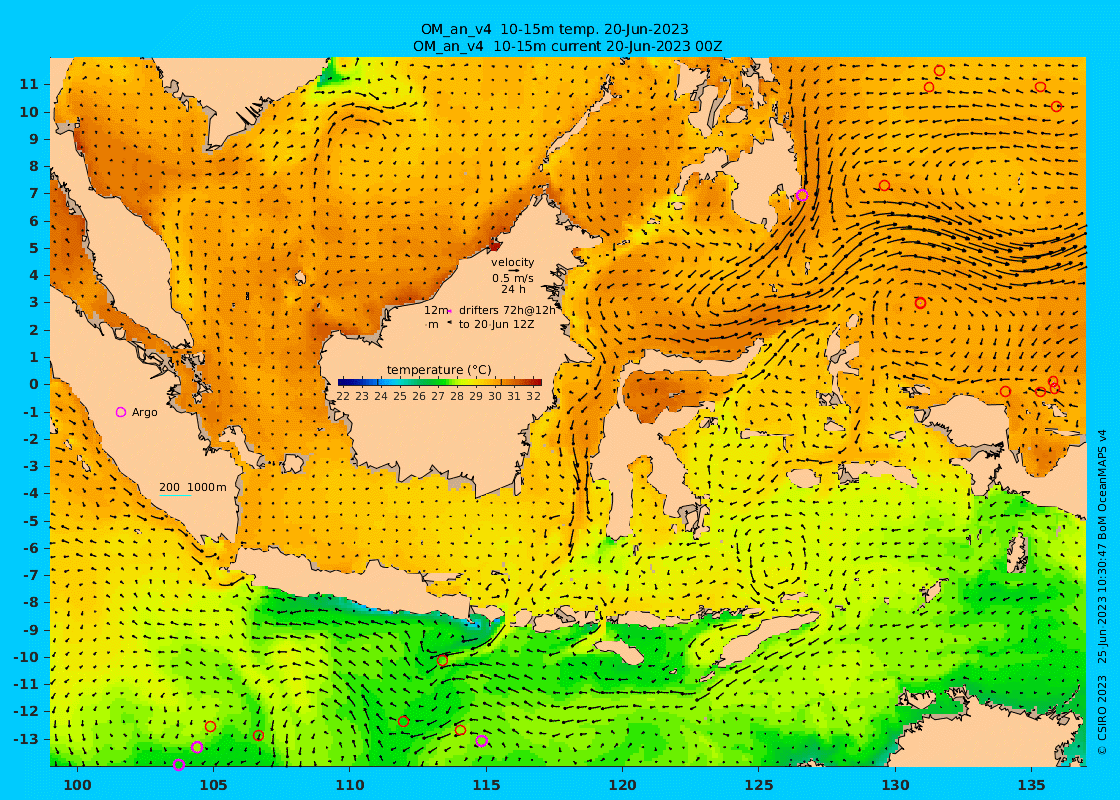The image size is (1120, 800).
Task: Click the longitude axis label '110'
Action: 350,785
